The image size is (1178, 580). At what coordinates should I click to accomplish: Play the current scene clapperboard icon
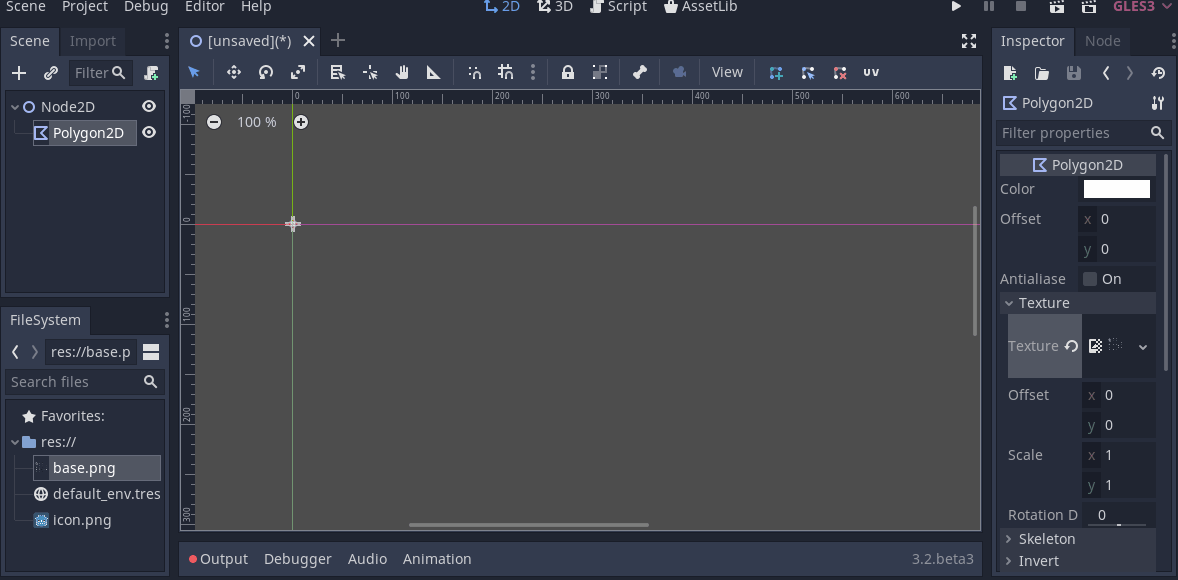click(x=1056, y=7)
